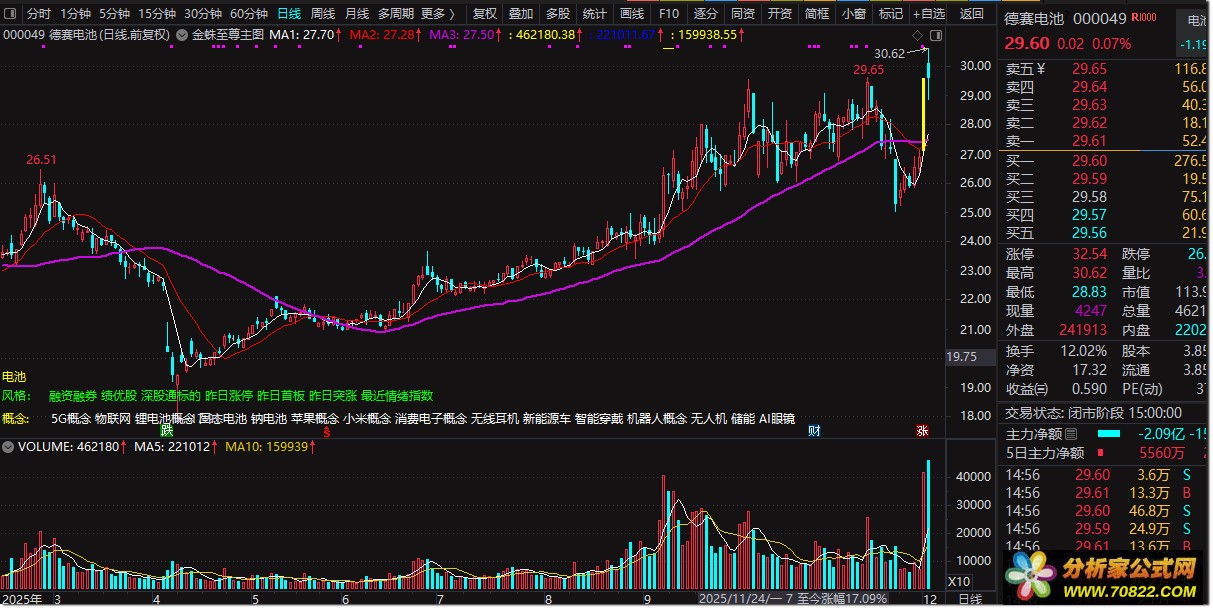This screenshot has height=608, width=1213.
Task: Open the main chart indicator dropdown circle icon
Action: point(181,34)
